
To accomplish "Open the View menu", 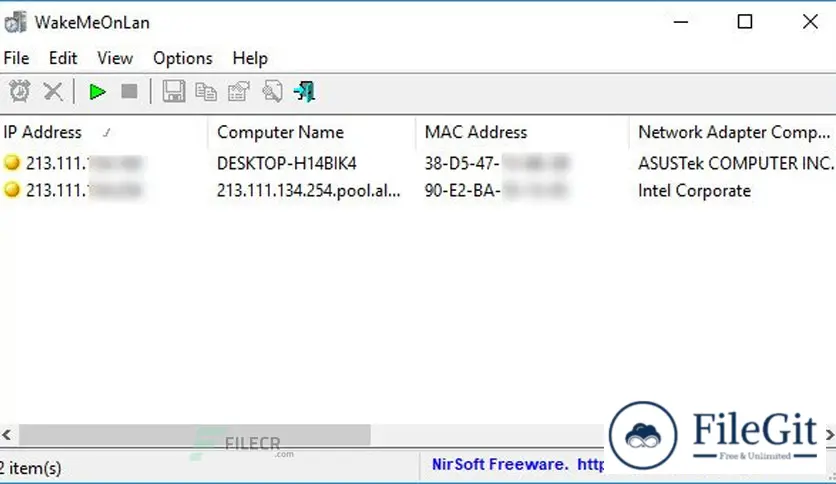I will 115,58.
